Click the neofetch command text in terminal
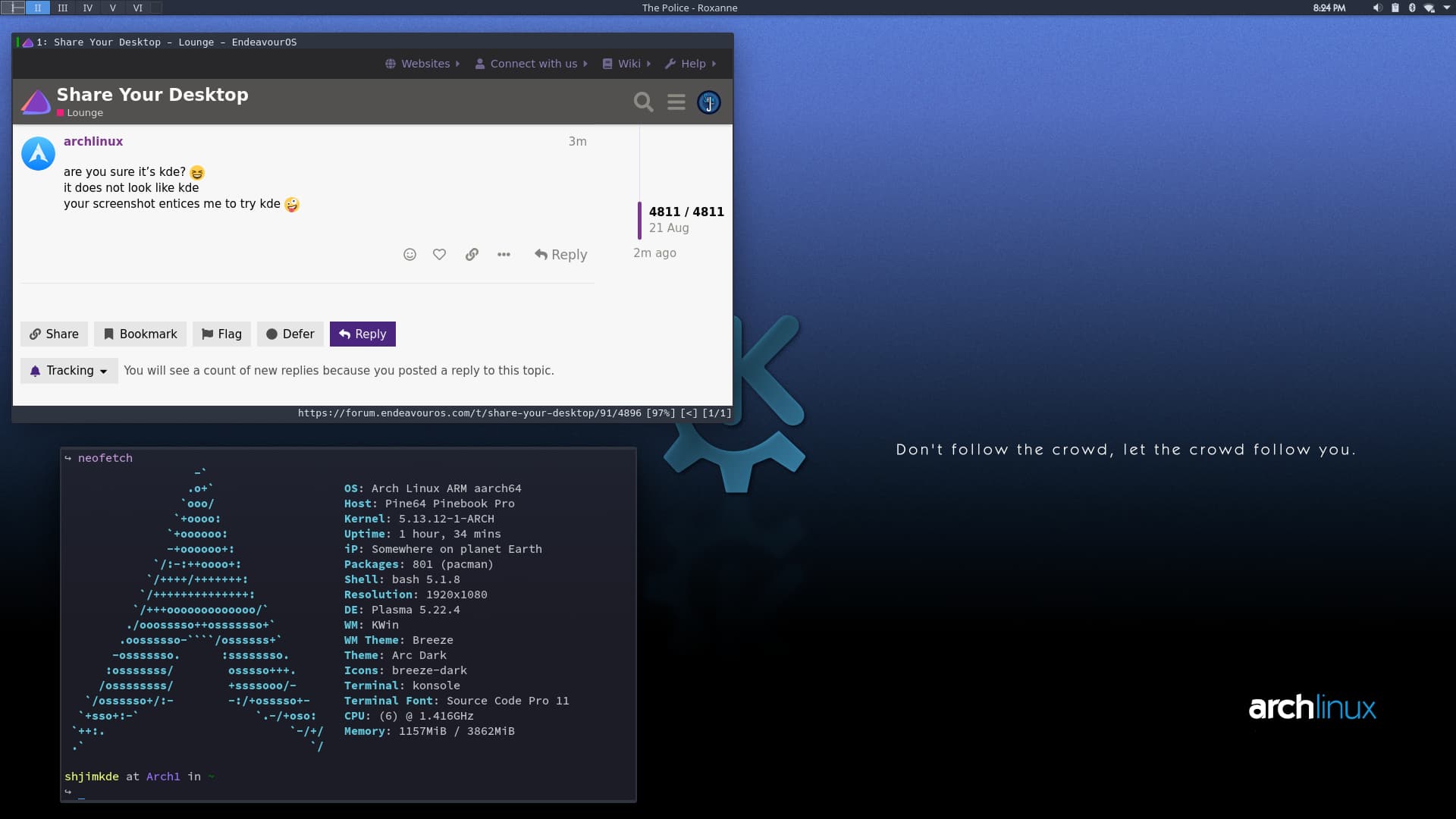This screenshot has height=819, width=1456. (x=105, y=458)
